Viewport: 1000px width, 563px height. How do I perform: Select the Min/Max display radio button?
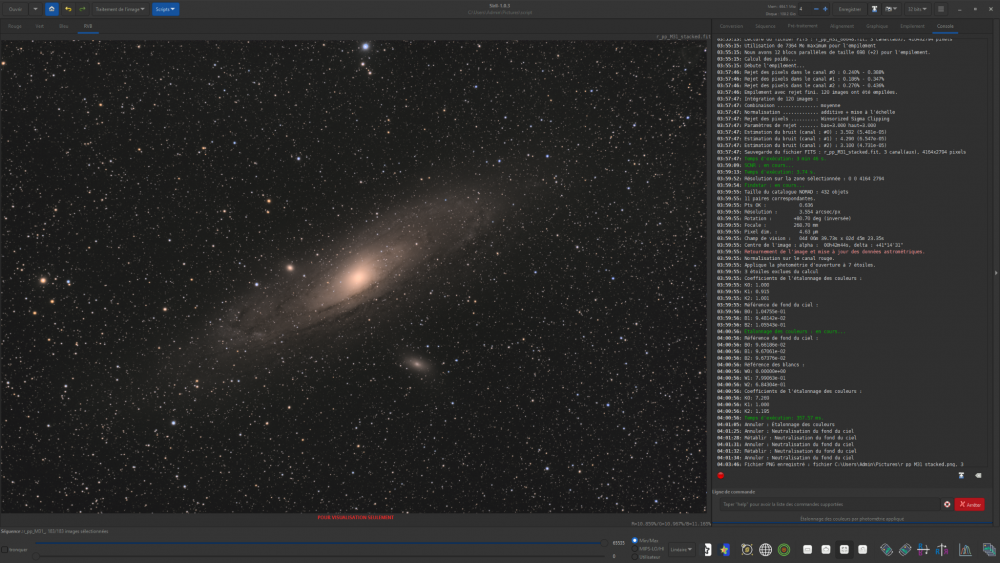coord(635,541)
